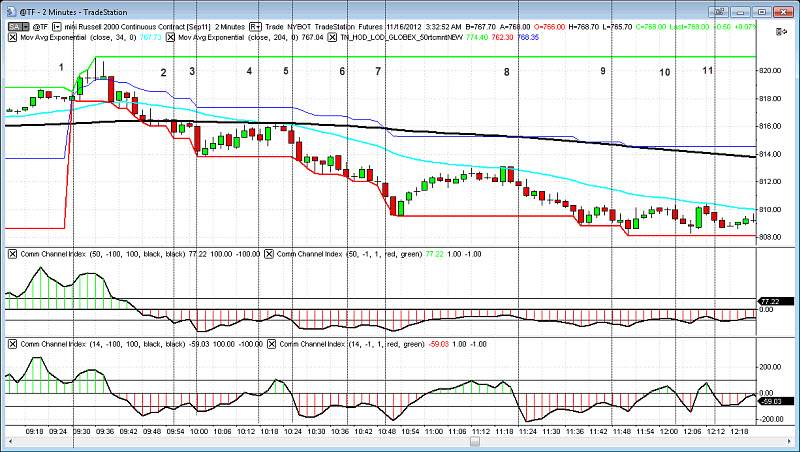Toggle the Mov Avg Exponential 204 status box
The width and height of the screenshot is (800, 452).
pos(170,37)
